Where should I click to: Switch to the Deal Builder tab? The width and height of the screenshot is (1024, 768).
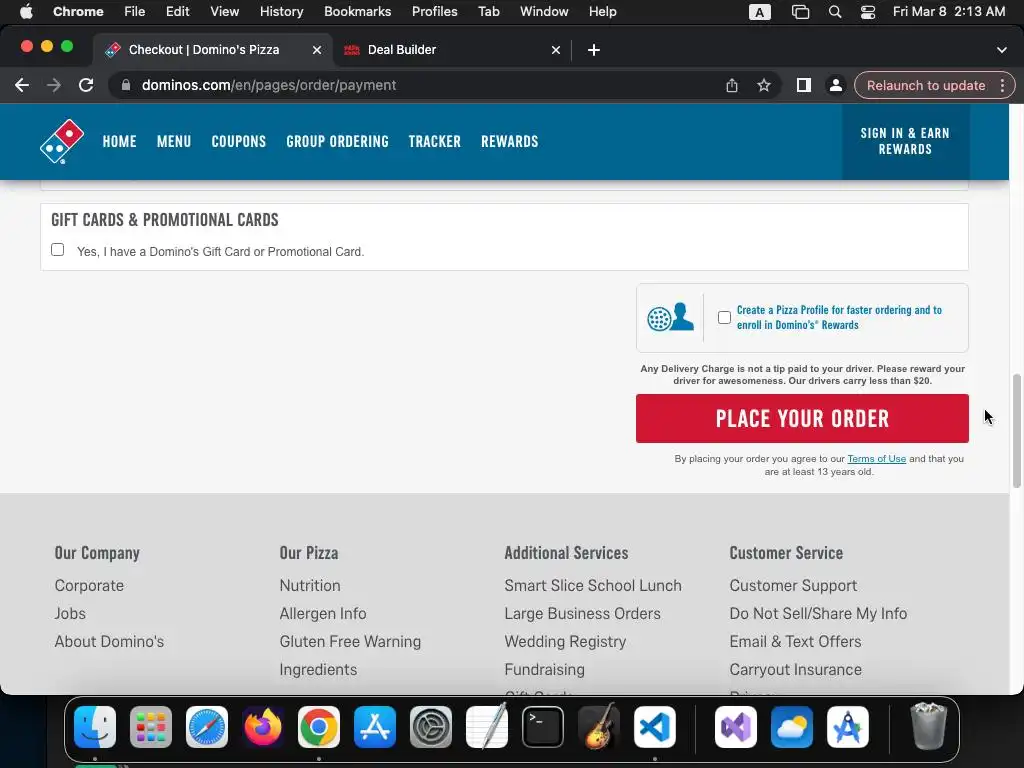tap(451, 50)
